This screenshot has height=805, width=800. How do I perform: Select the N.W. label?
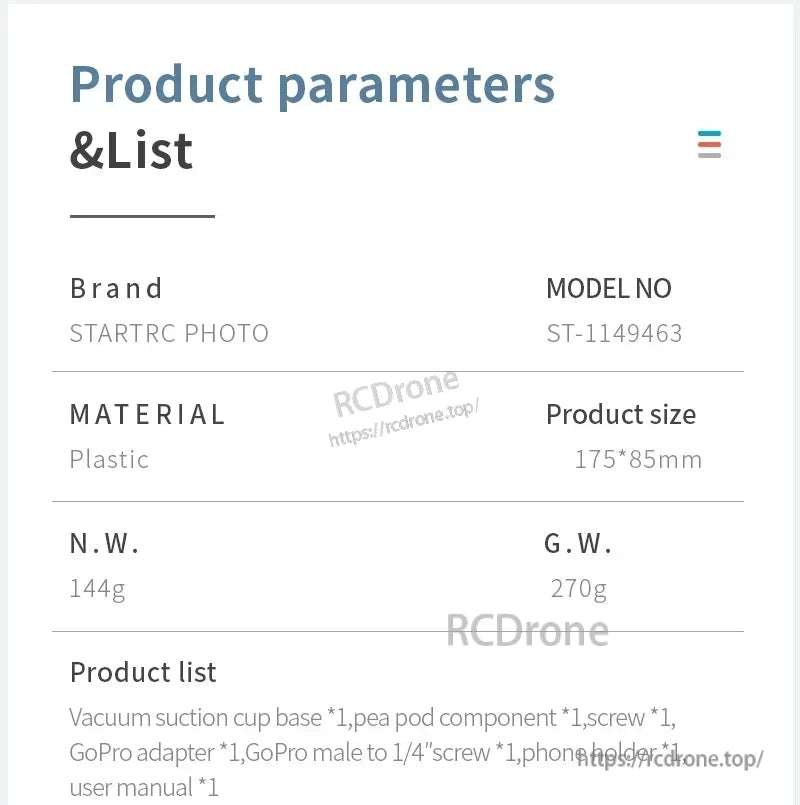pyautogui.click(x=105, y=544)
